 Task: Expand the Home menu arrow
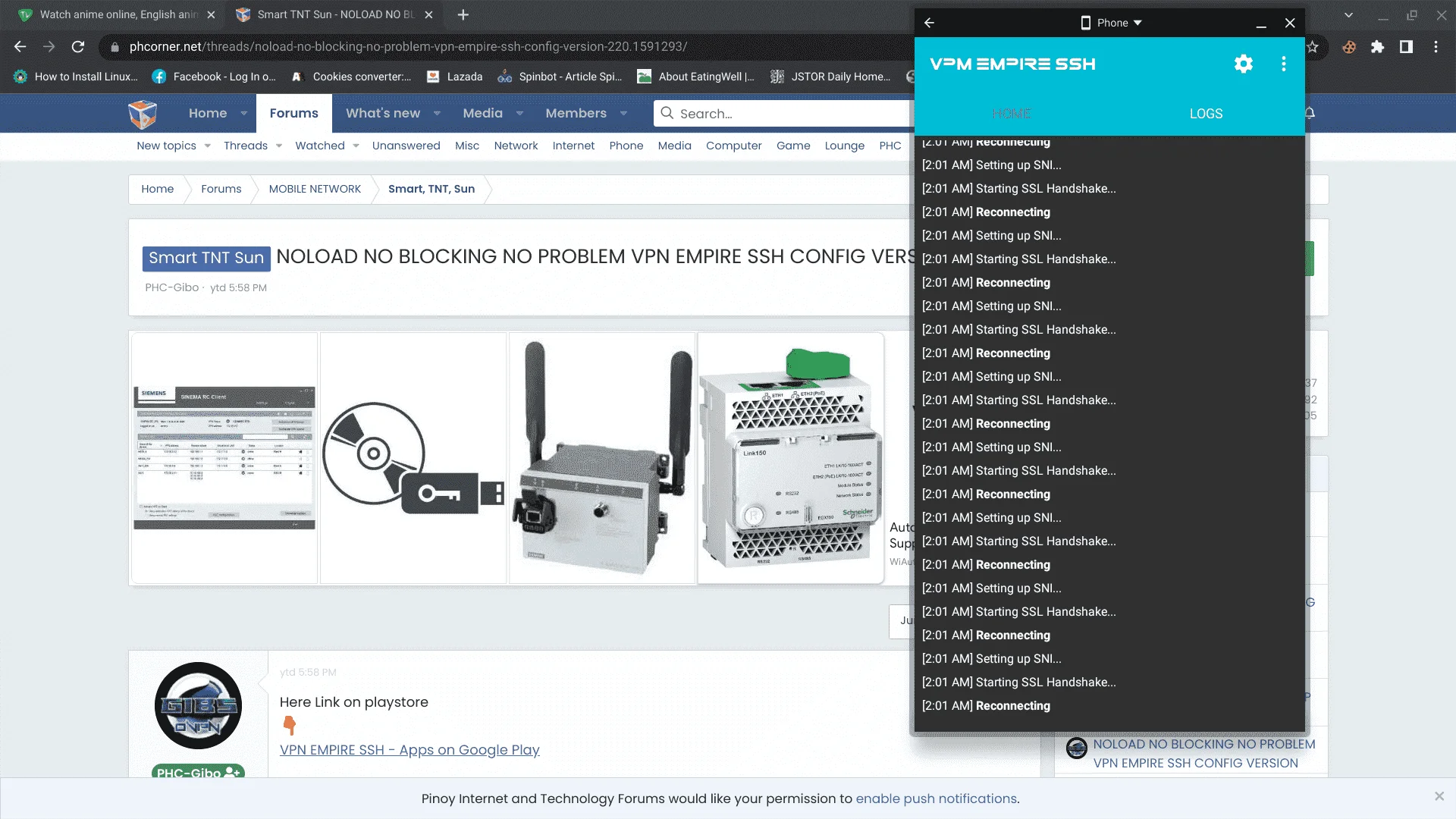click(x=244, y=114)
